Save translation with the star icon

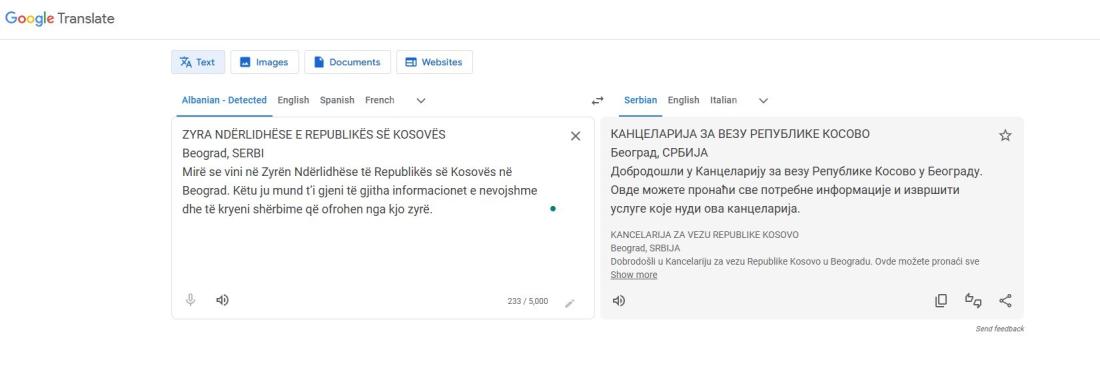(x=1005, y=135)
